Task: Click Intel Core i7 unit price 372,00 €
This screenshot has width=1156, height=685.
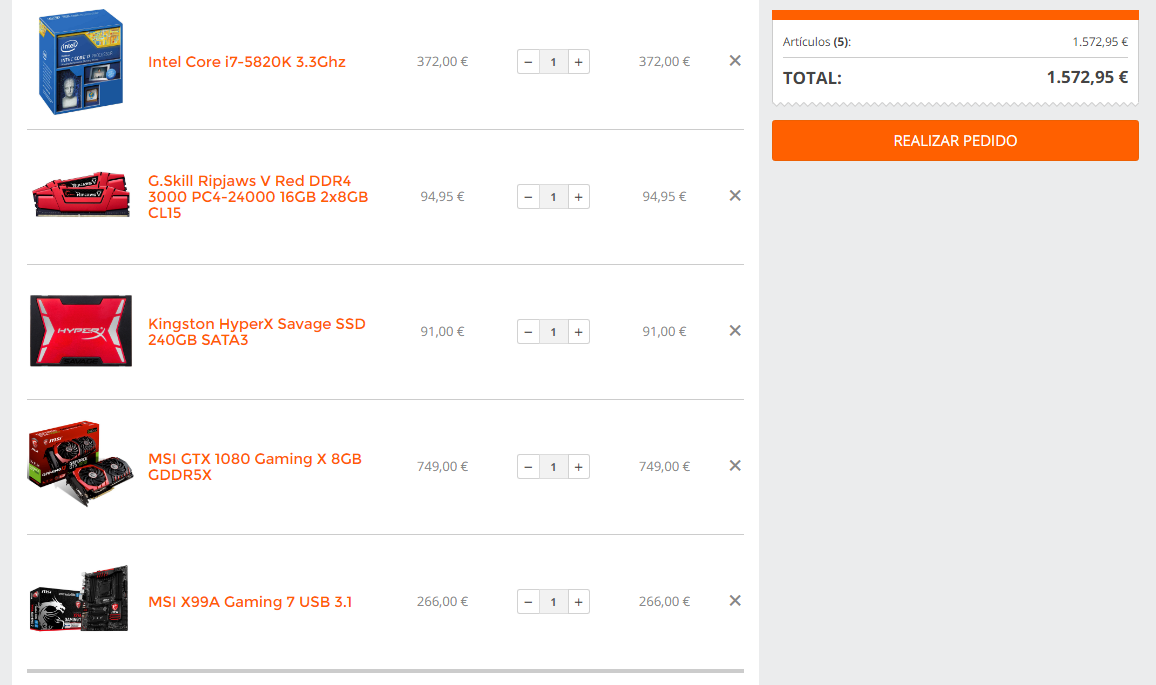Action: click(x=442, y=62)
